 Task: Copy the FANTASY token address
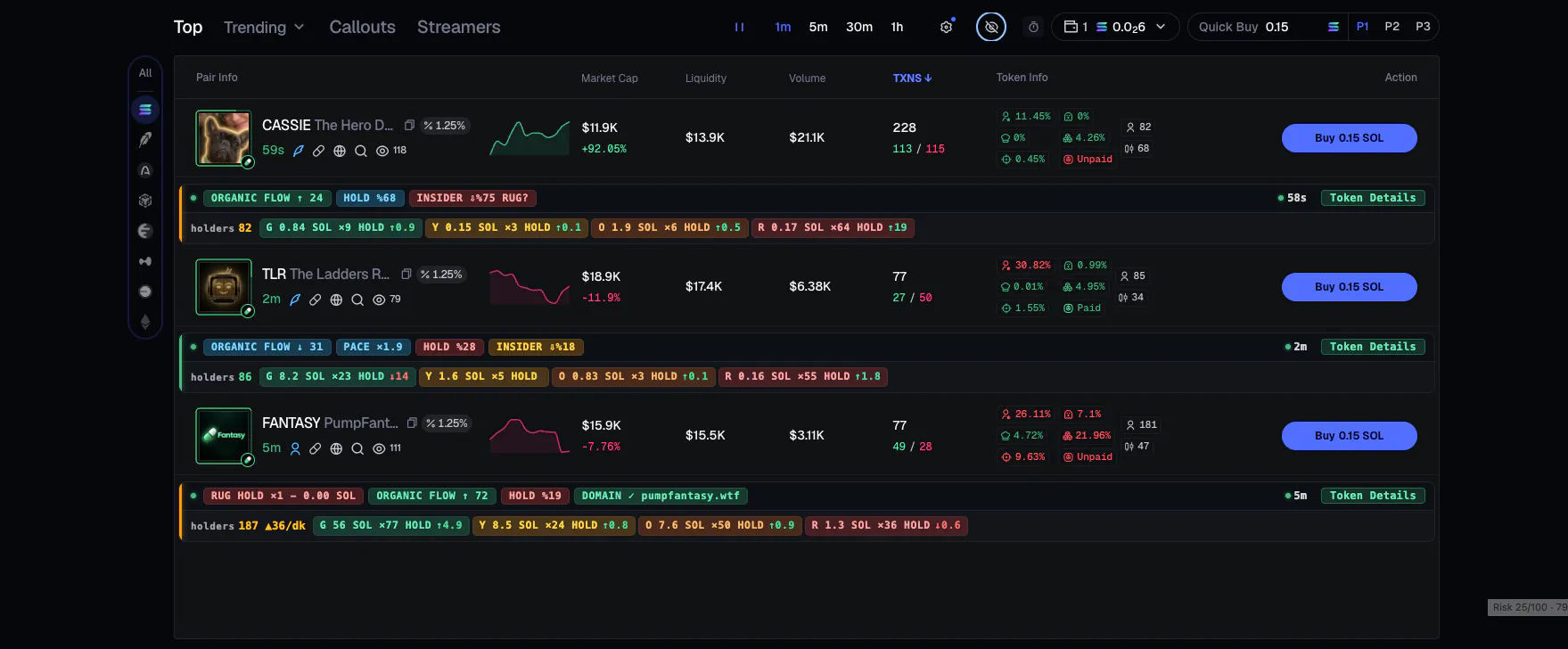pyautogui.click(x=412, y=423)
